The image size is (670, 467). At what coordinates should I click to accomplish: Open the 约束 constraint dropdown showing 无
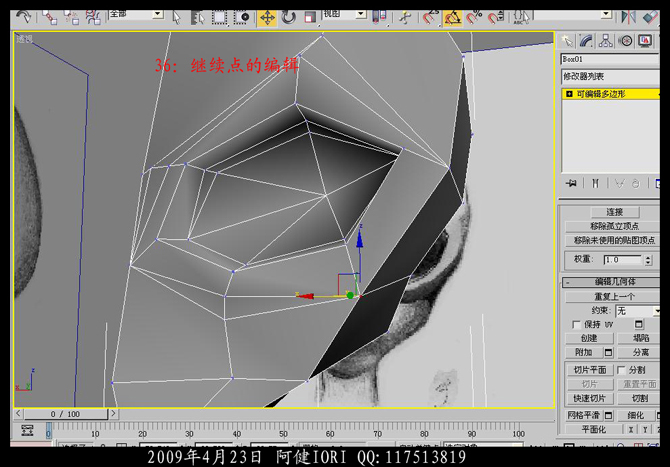click(638, 311)
